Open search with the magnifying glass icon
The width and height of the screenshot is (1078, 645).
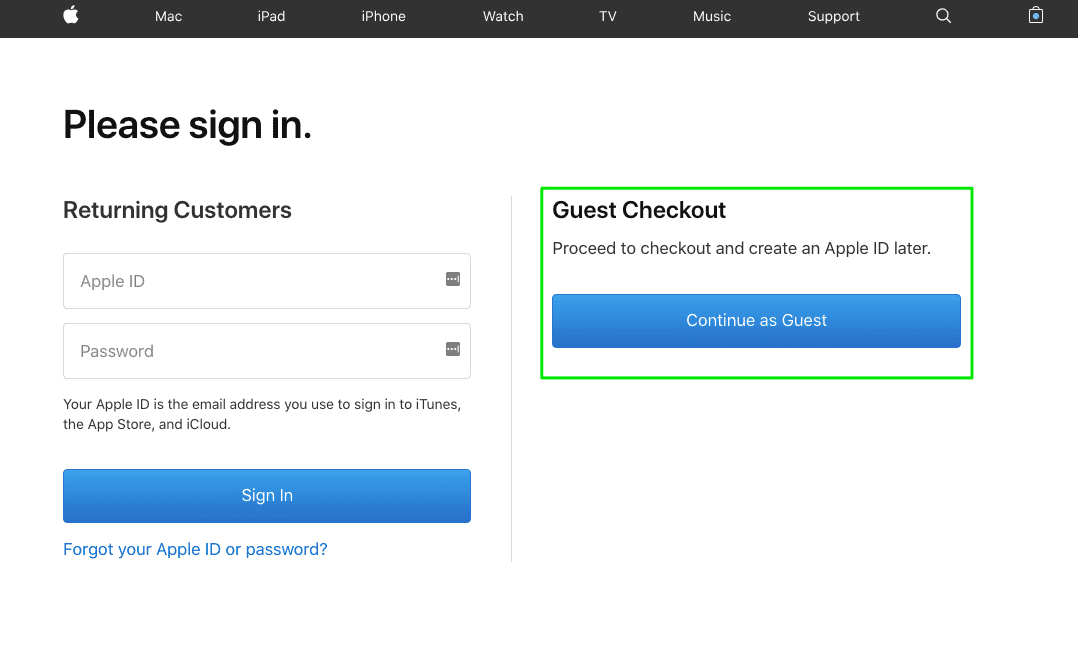coord(943,16)
